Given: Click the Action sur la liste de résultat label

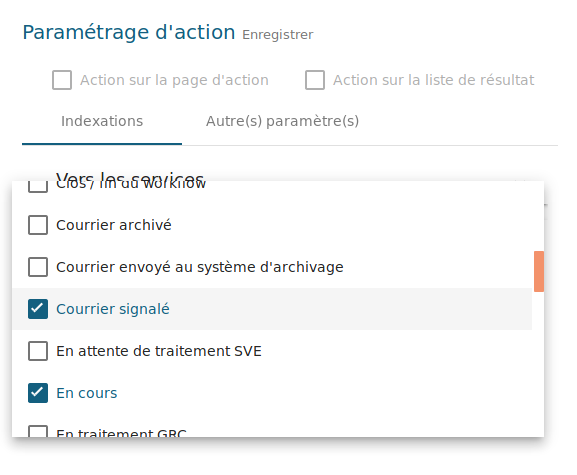Looking at the screenshot, I should click(x=433, y=80).
